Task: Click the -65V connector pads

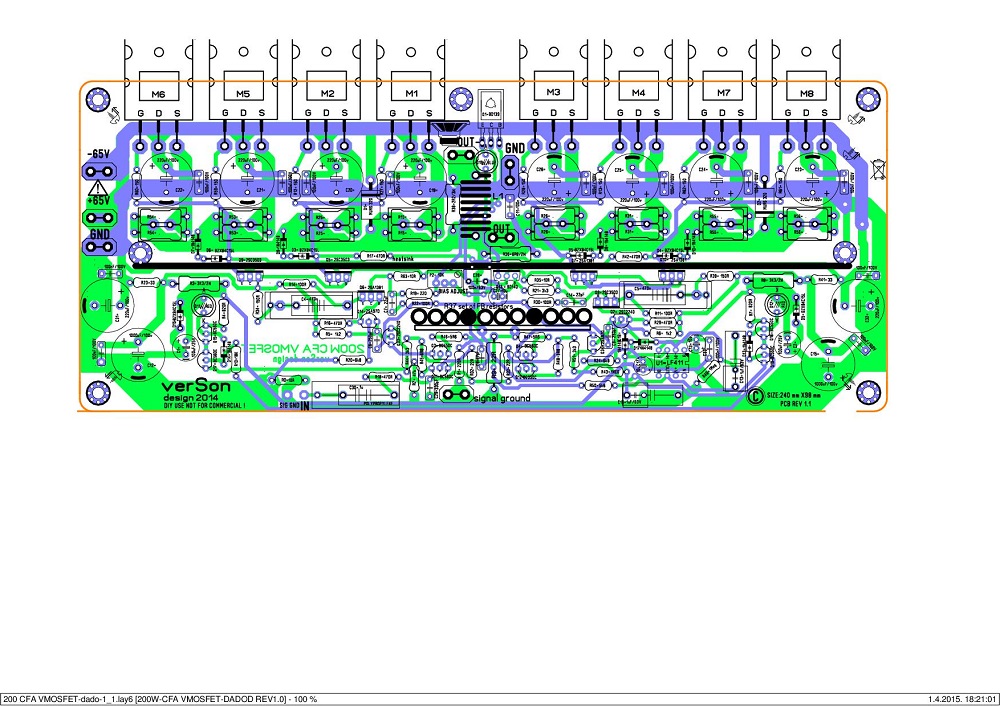Action: (99, 171)
